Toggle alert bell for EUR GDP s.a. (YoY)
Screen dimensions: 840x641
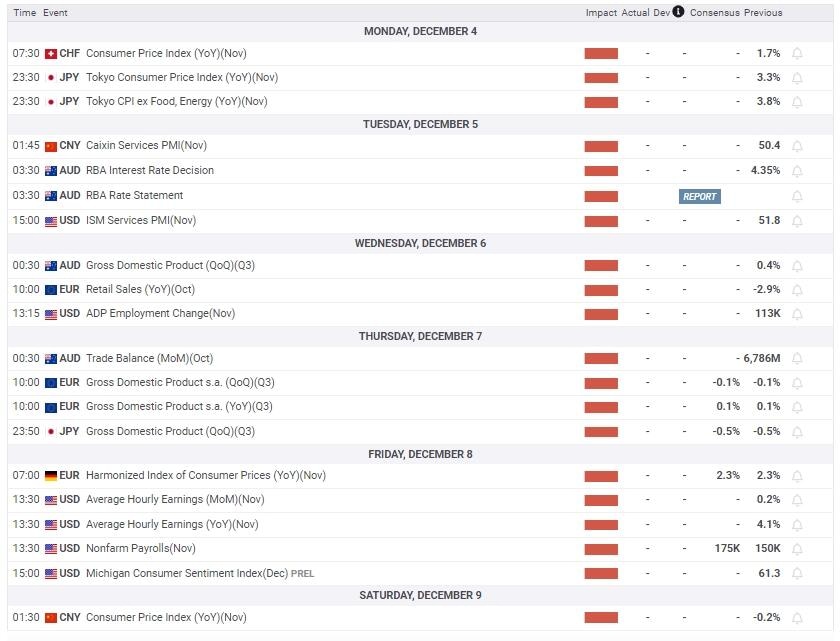click(797, 407)
